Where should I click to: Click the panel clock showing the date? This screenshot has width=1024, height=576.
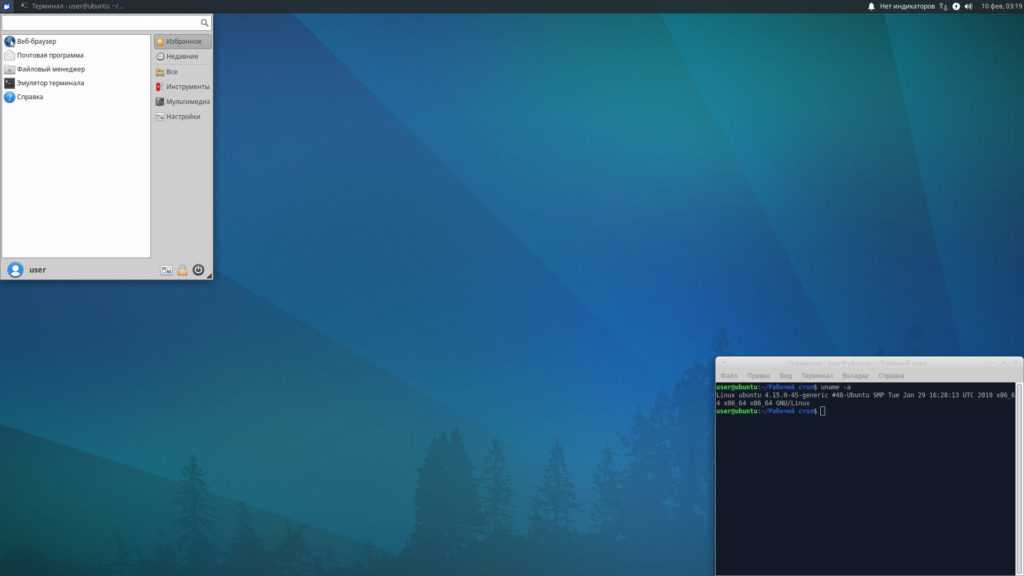1000,6
